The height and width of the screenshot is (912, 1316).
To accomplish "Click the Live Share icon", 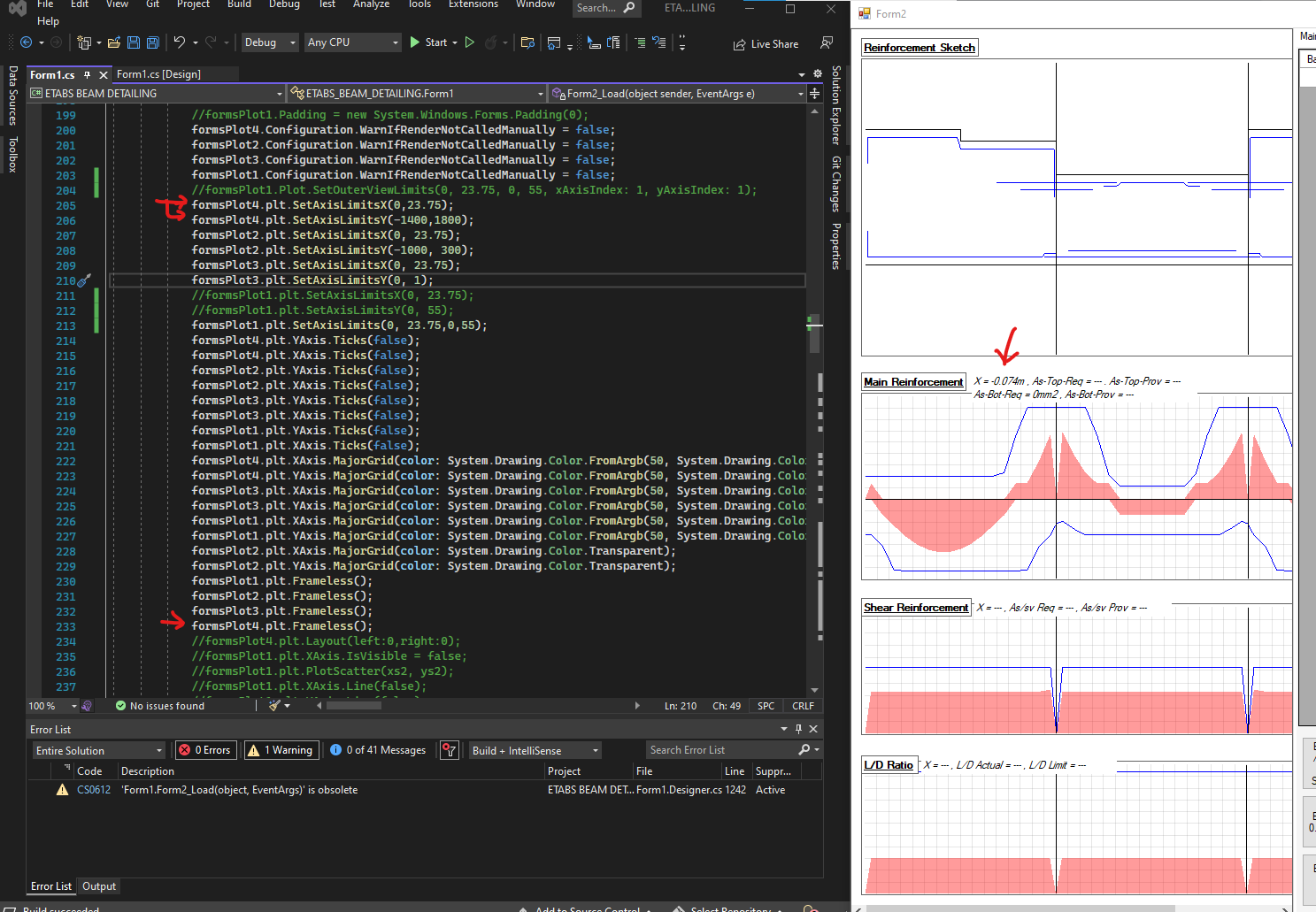I will pyautogui.click(x=766, y=43).
